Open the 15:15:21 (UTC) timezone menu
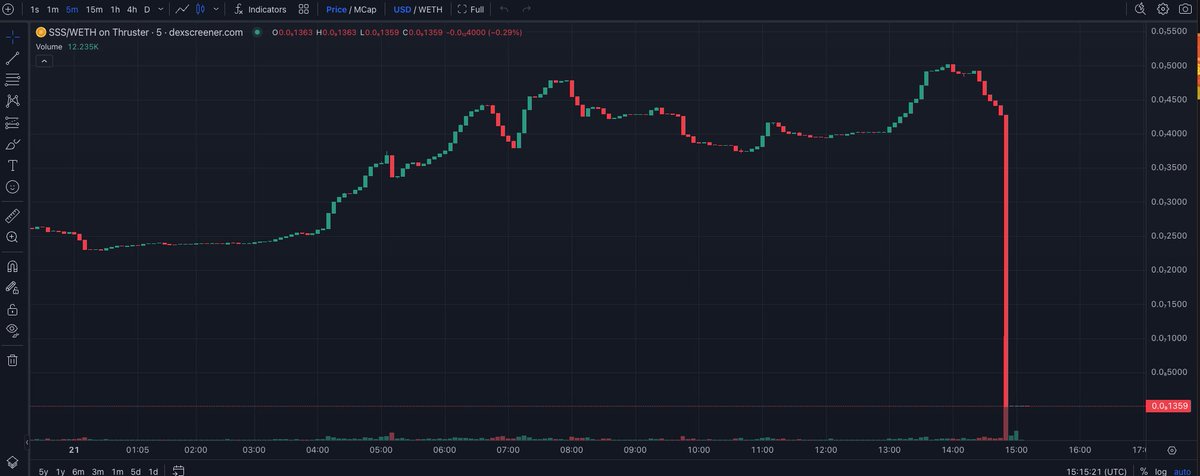 pyautogui.click(x=1095, y=470)
